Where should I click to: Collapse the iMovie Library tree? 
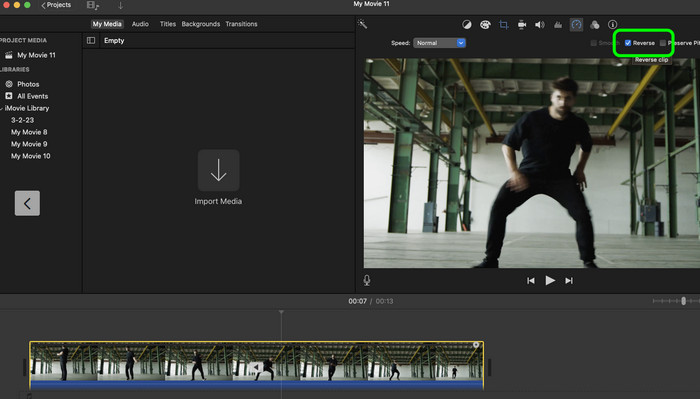[2, 108]
